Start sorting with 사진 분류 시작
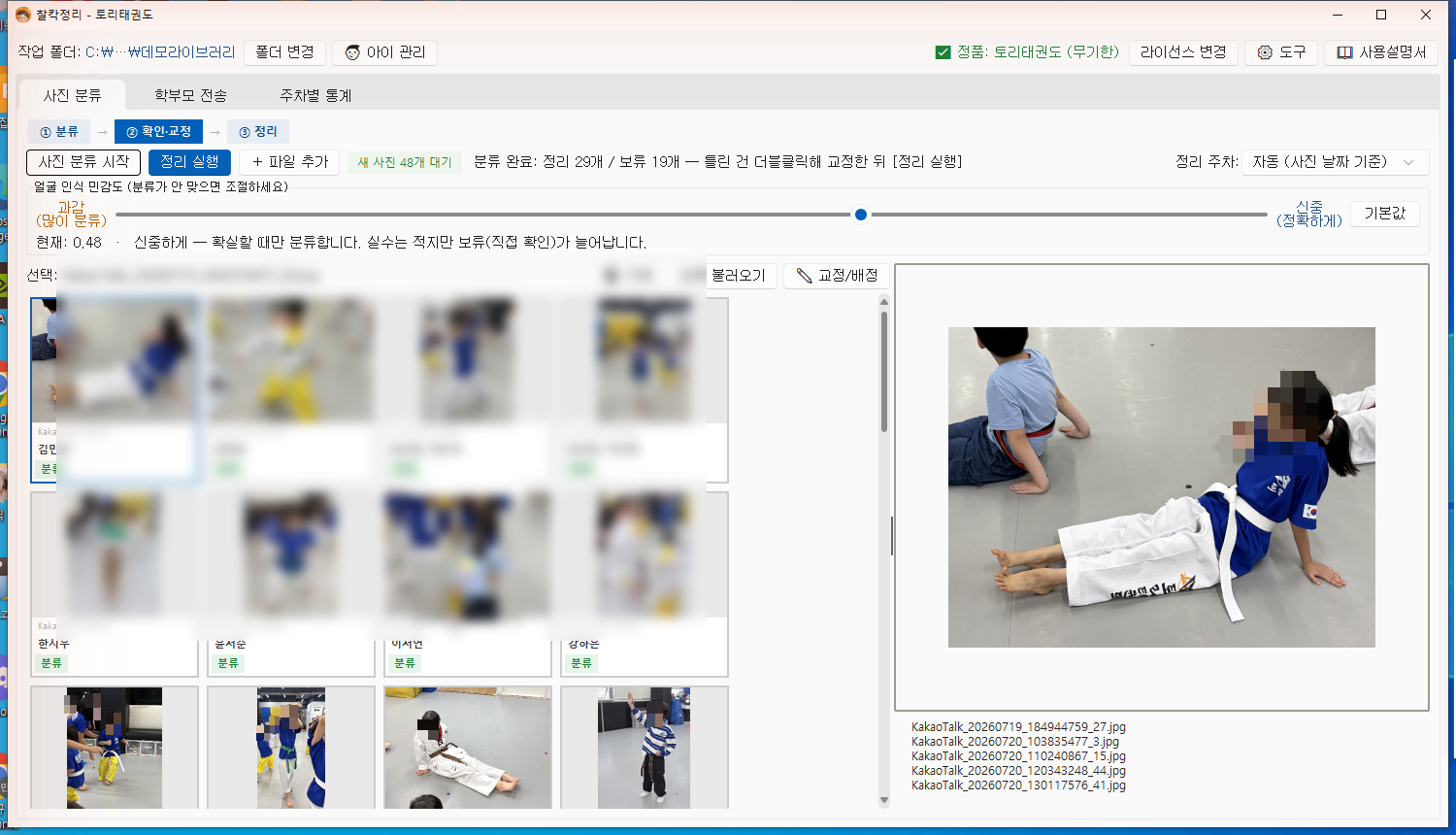The width and height of the screenshot is (1456, 835). tap(83, 162)
